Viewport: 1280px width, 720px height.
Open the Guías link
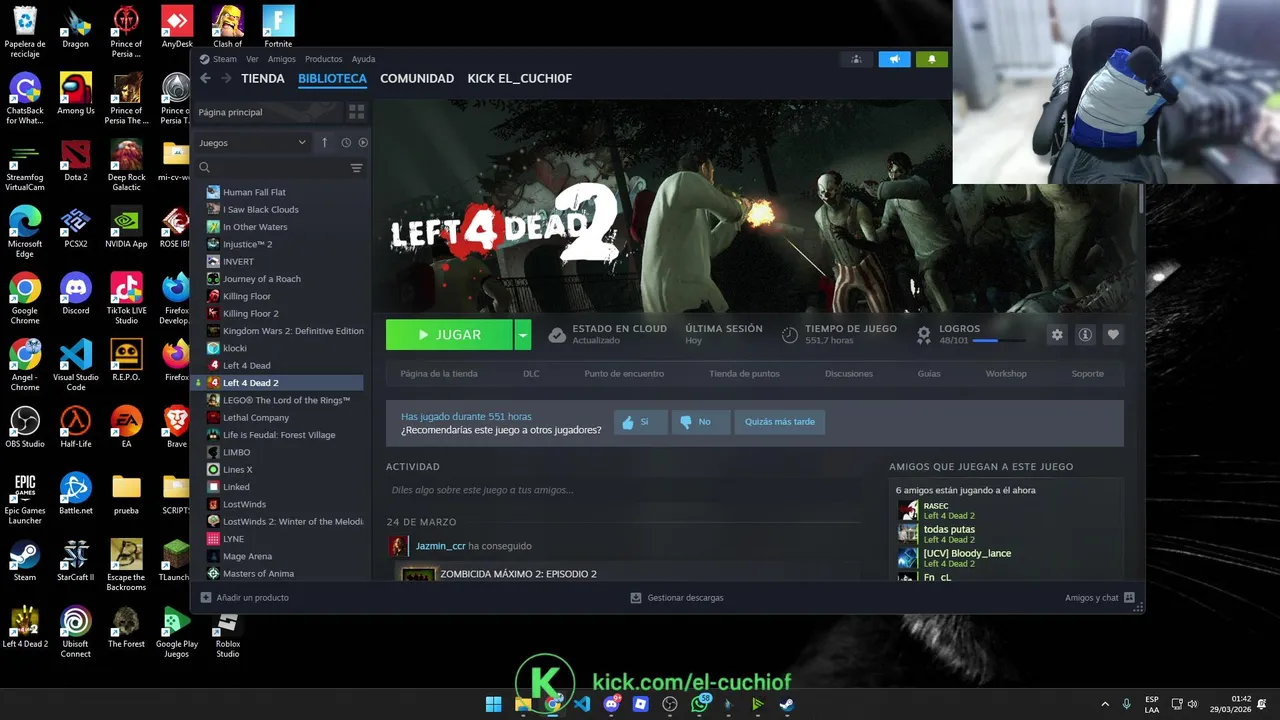pyautogui.click(x=929, y=374)
